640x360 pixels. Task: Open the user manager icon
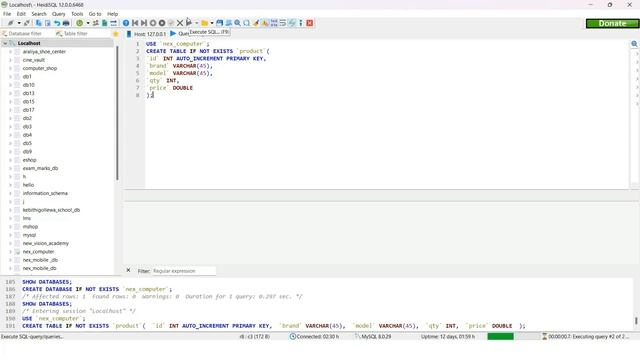coord(96,23)
